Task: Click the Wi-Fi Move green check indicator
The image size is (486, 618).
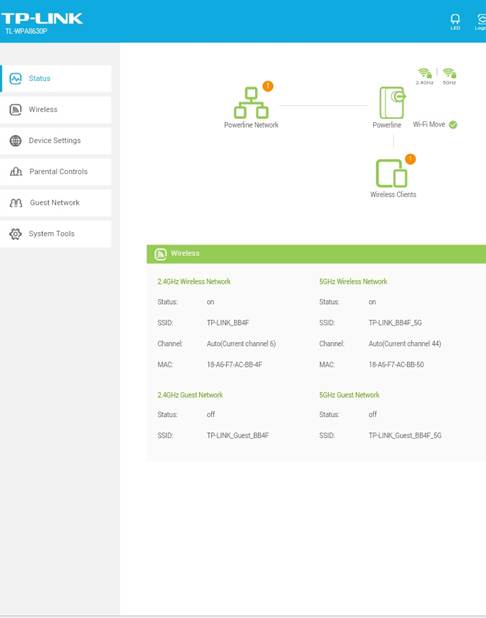Action: coord(453,125)
